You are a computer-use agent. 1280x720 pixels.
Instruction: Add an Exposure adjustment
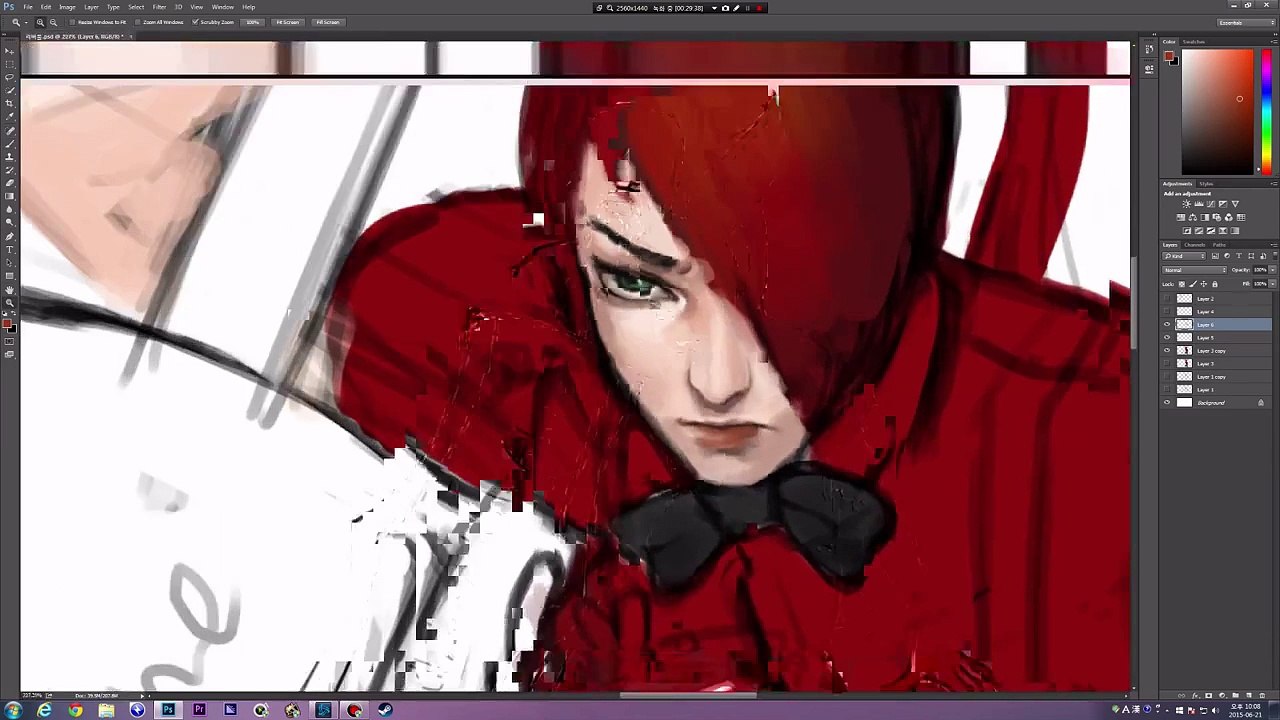1223,204
